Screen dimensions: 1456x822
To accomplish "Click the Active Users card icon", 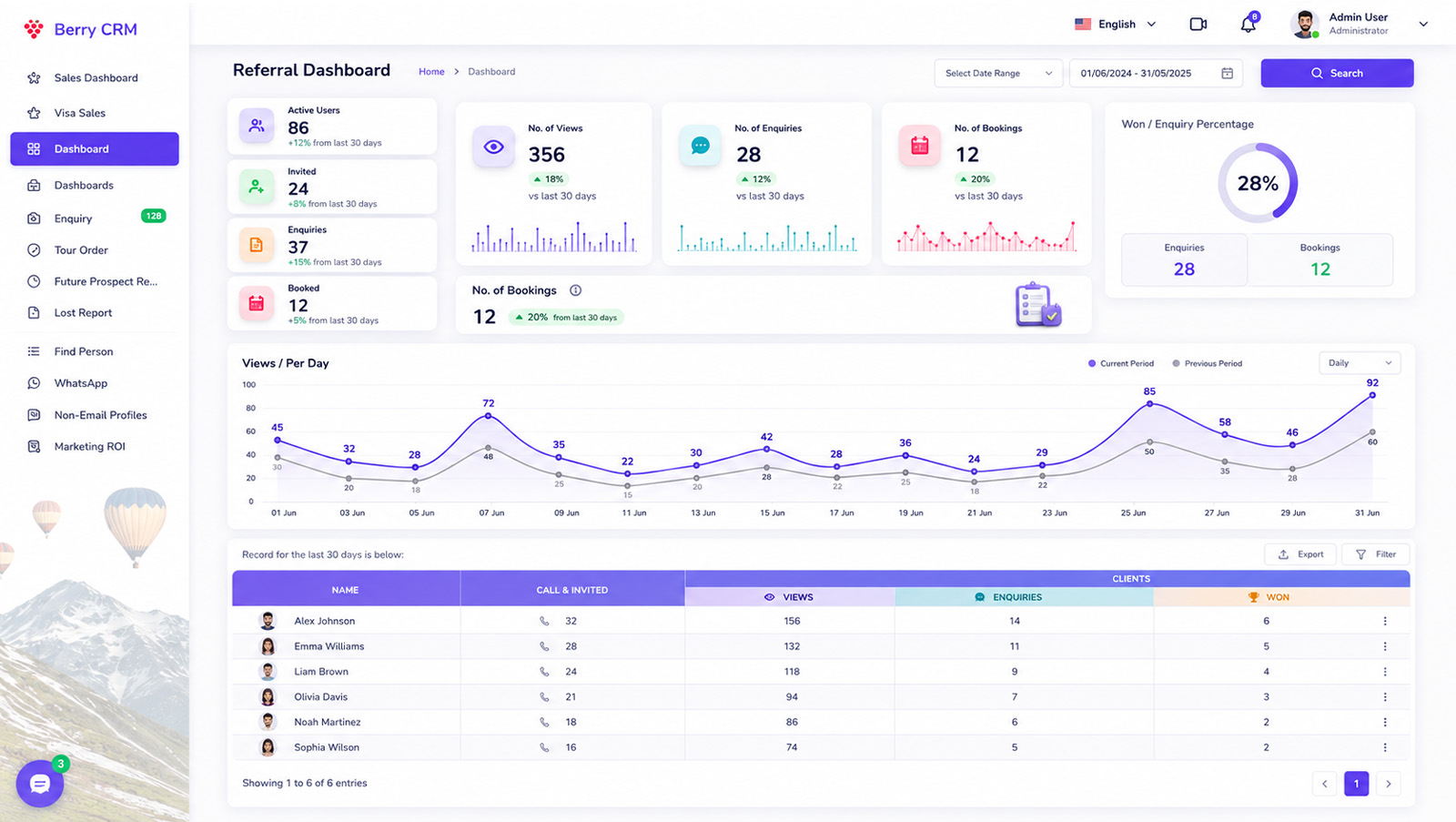I will pyautogui.click(x=257, y=127).
